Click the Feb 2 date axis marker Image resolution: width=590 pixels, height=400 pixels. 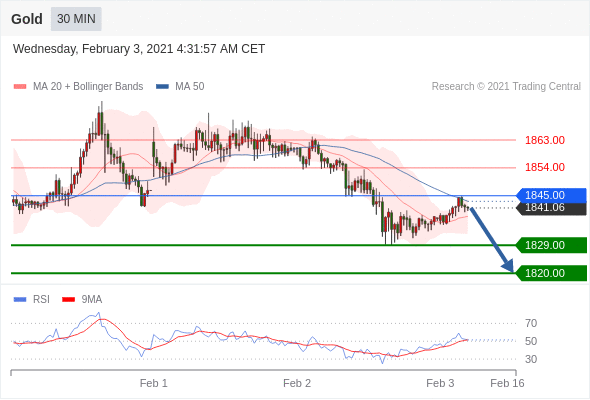[297, 383]
